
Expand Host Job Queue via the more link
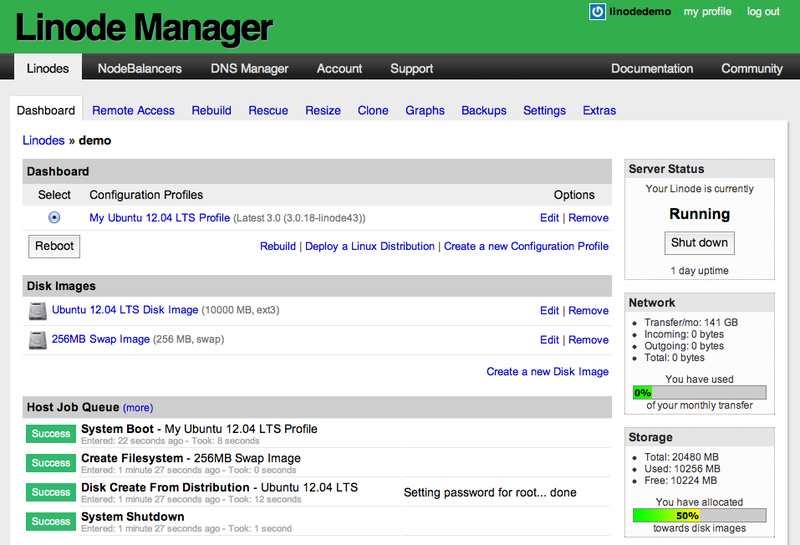point(138,408)
